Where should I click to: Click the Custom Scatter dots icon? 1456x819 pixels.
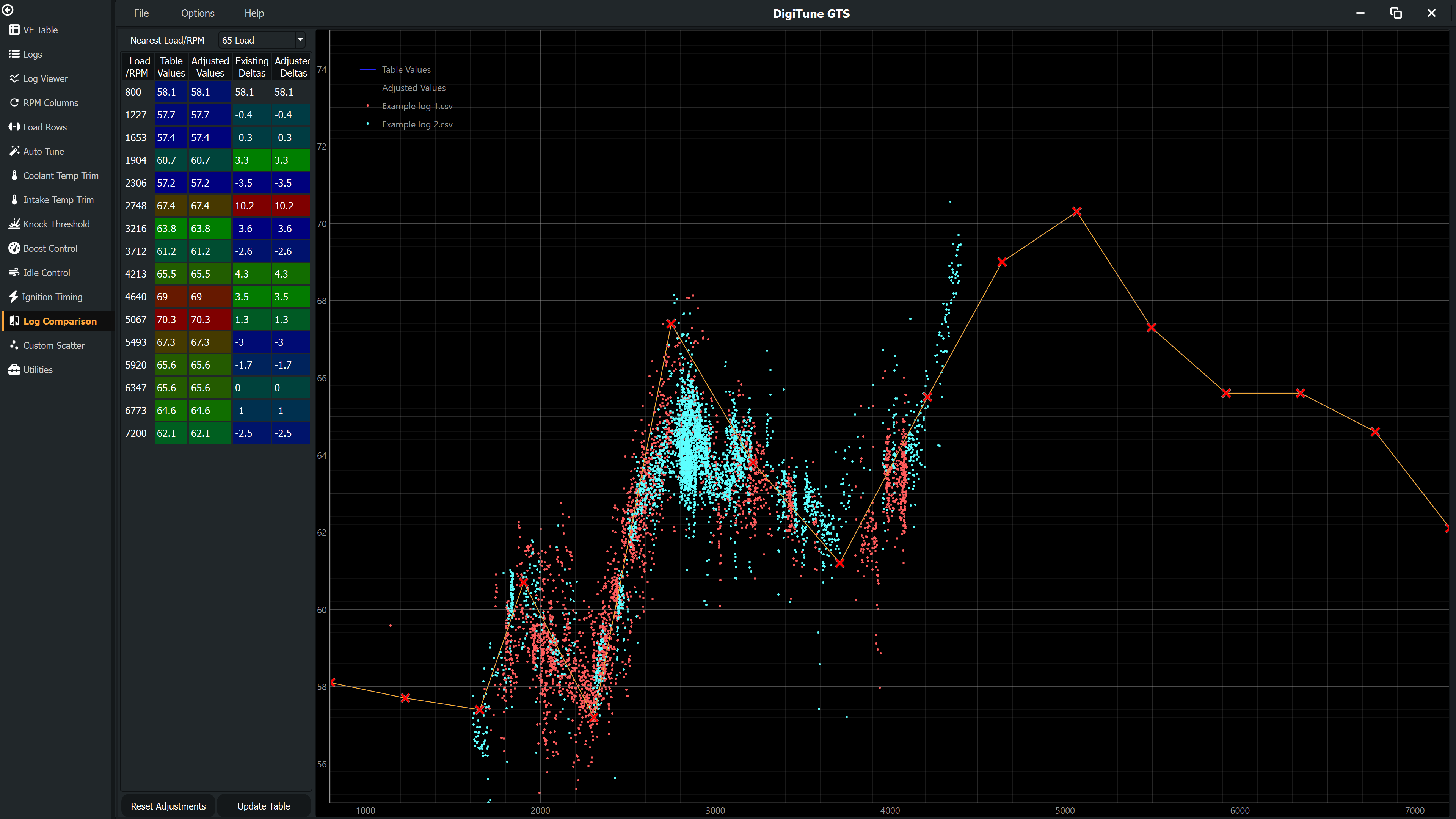(14, 345)
